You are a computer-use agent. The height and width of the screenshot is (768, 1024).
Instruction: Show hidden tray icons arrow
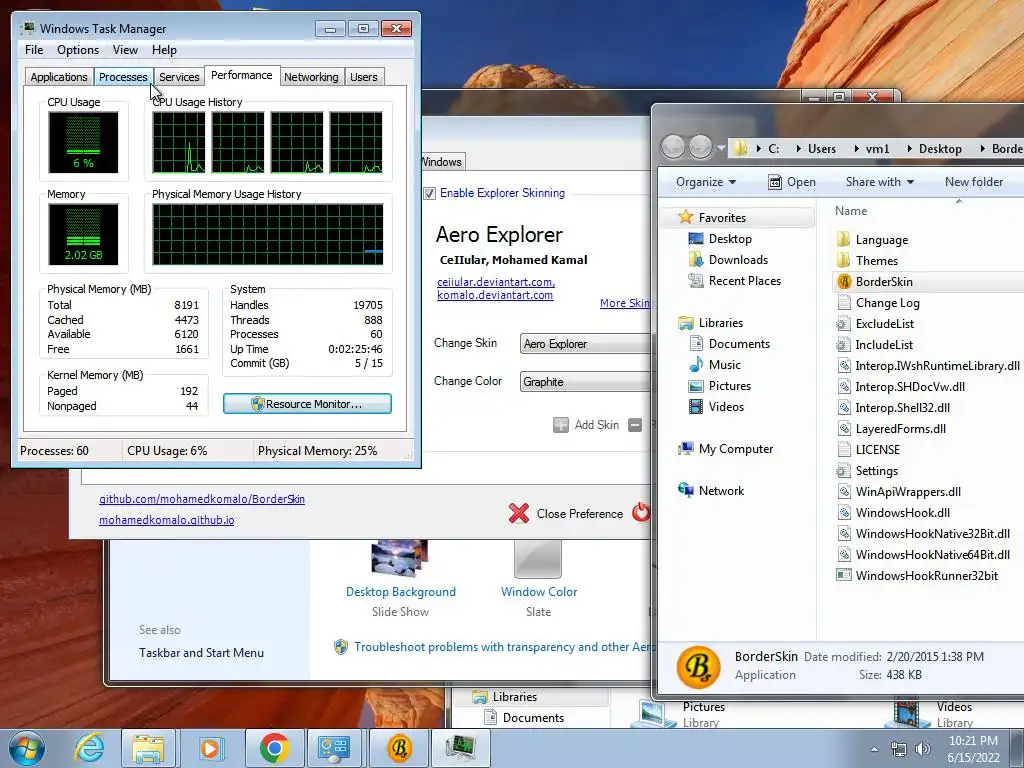point(874,749)
